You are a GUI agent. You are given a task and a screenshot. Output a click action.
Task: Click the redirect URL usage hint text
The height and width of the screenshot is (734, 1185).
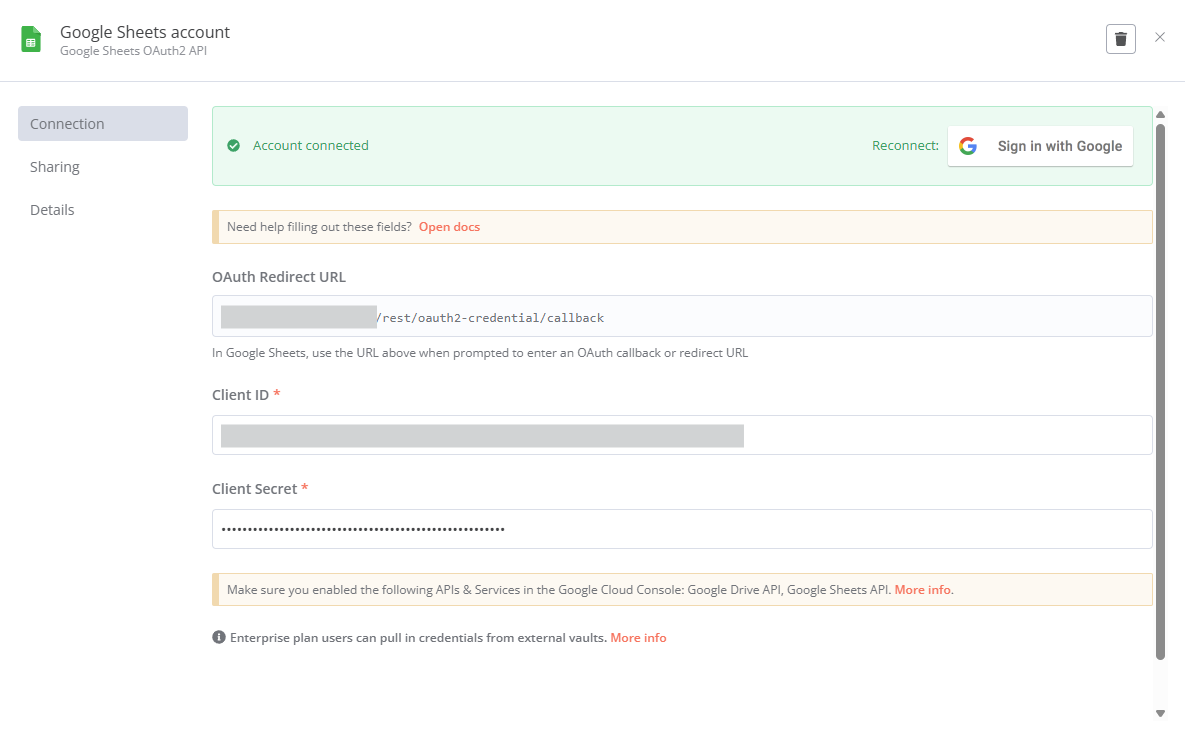point(480,353)
